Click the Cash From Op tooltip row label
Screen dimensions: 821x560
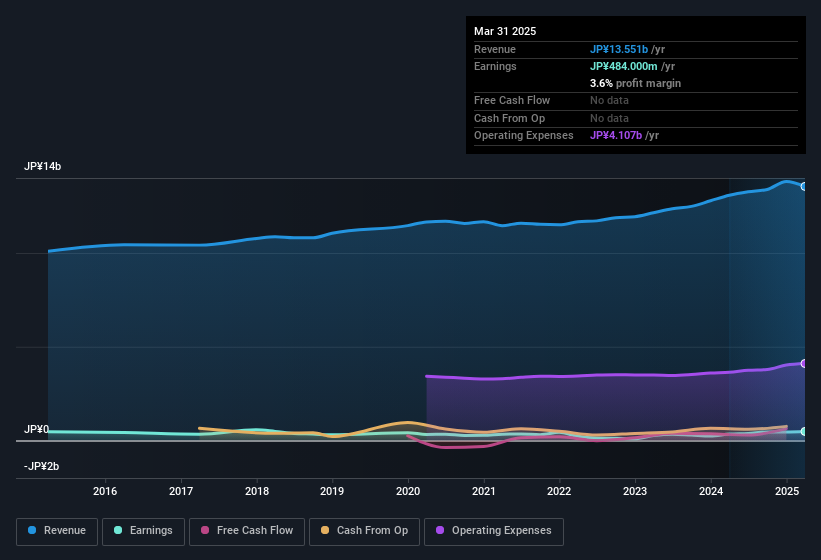[x=509, y=118]
